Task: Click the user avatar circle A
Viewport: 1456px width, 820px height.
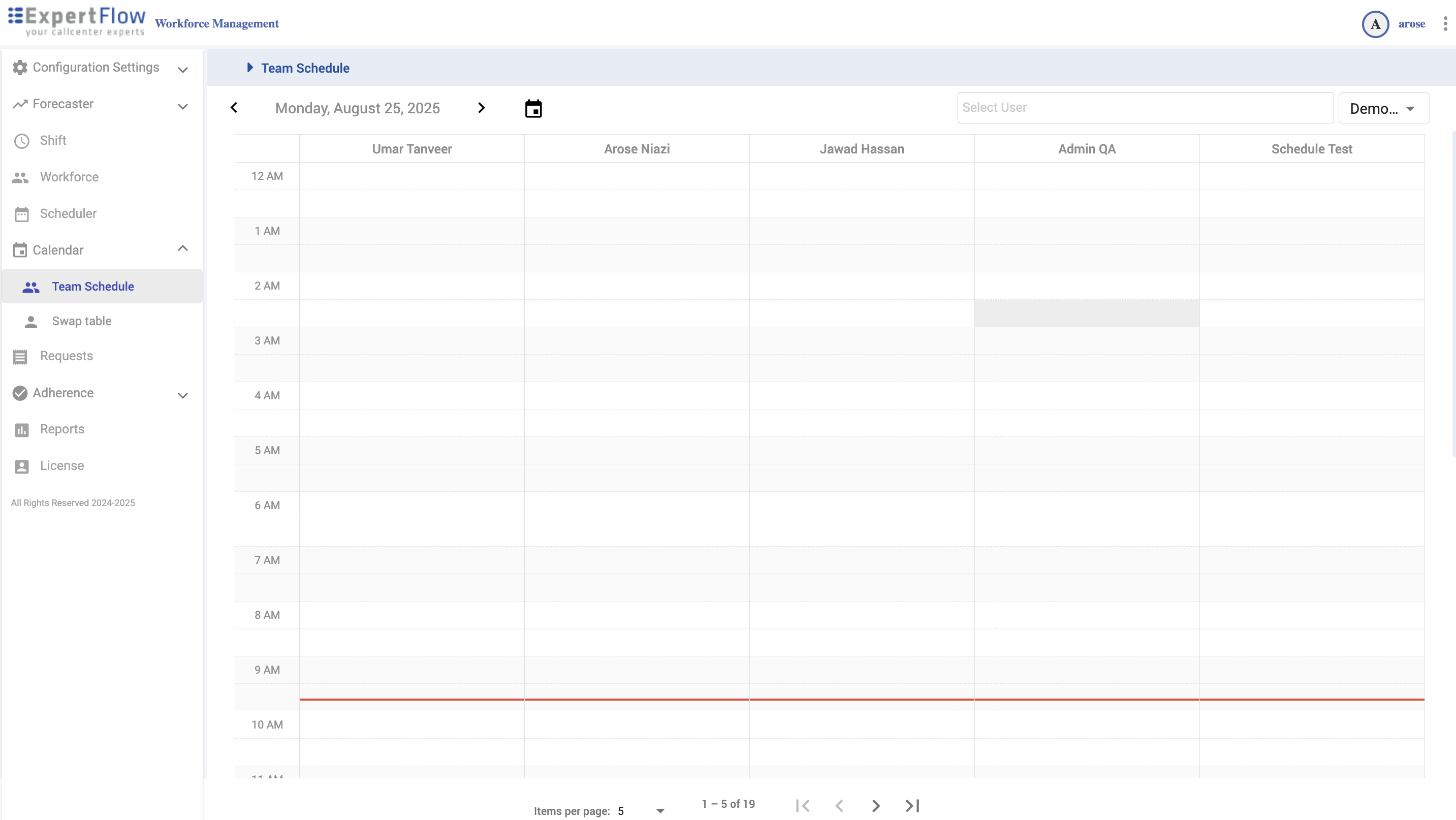Action: (x=1375, y=24)
